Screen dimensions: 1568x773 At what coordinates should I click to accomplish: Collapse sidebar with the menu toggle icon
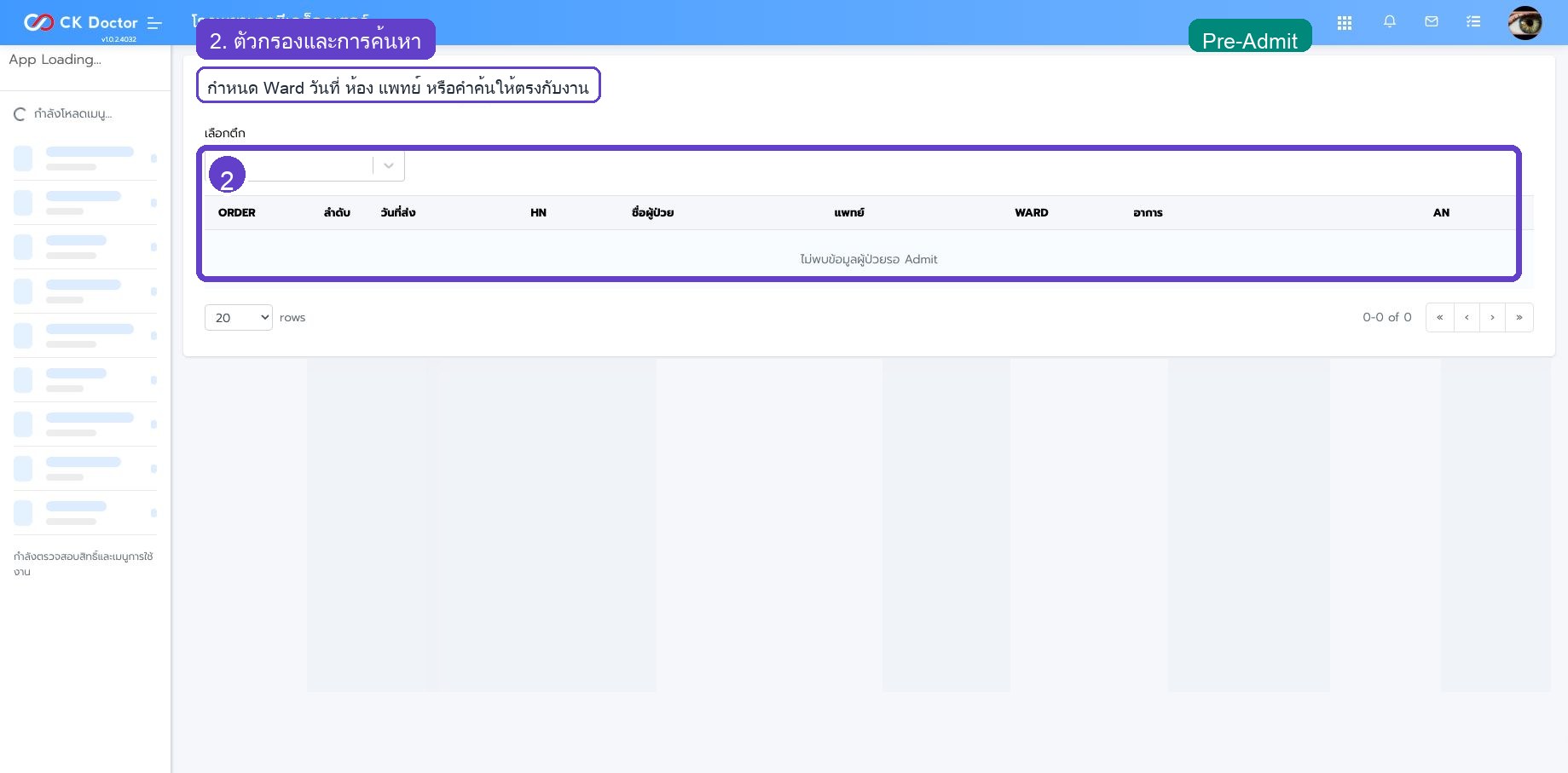click(154, 23)
